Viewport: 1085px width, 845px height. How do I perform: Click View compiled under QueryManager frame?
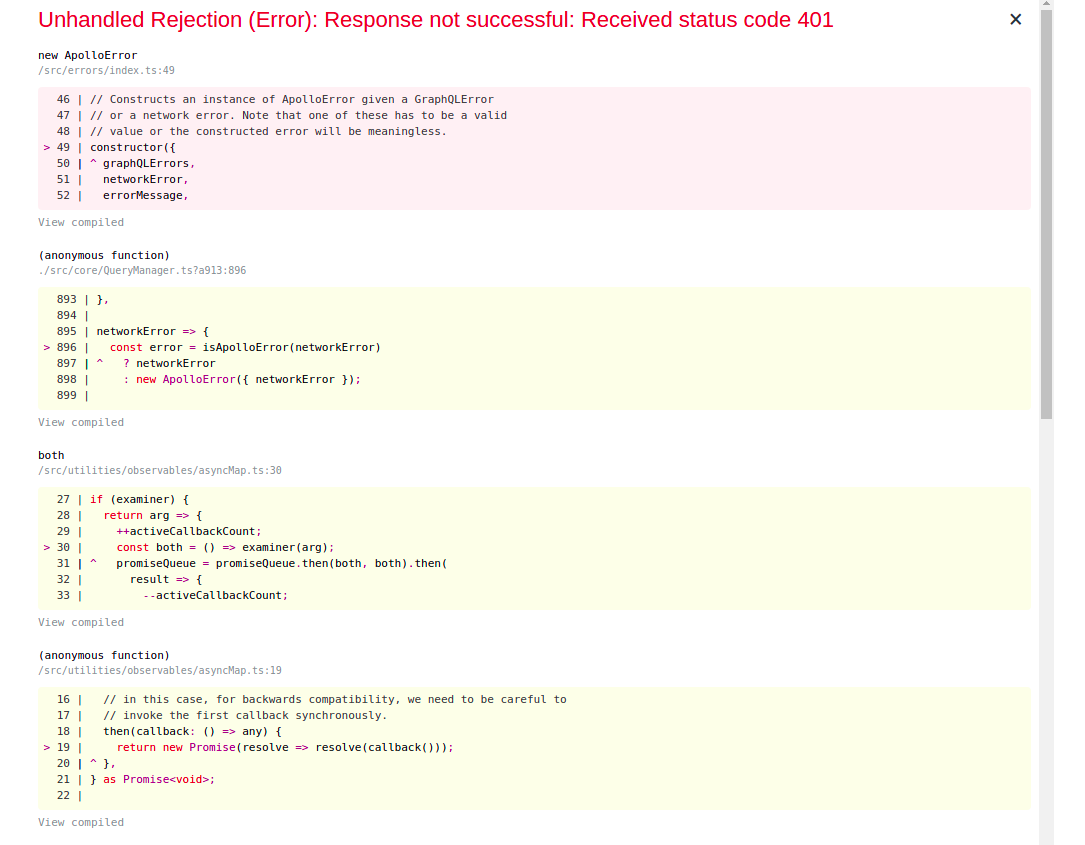click(80, 422)
